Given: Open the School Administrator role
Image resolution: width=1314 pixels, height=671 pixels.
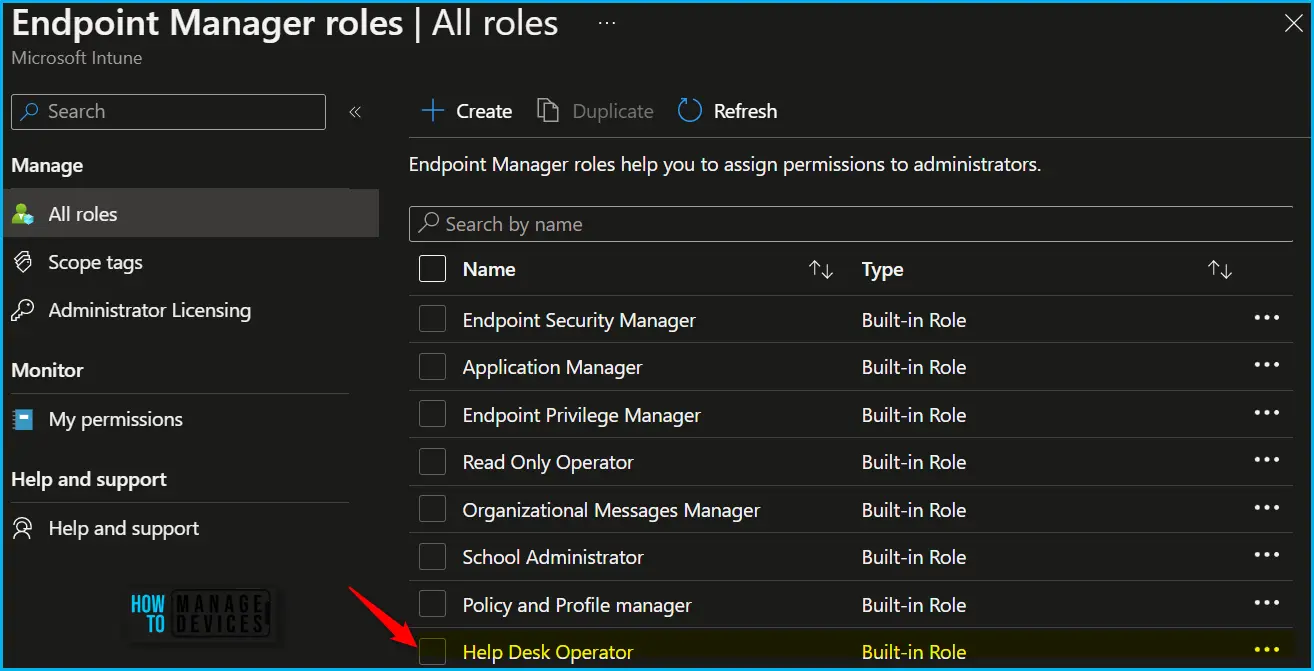Looking at the screenshot, I should (553, 557).
